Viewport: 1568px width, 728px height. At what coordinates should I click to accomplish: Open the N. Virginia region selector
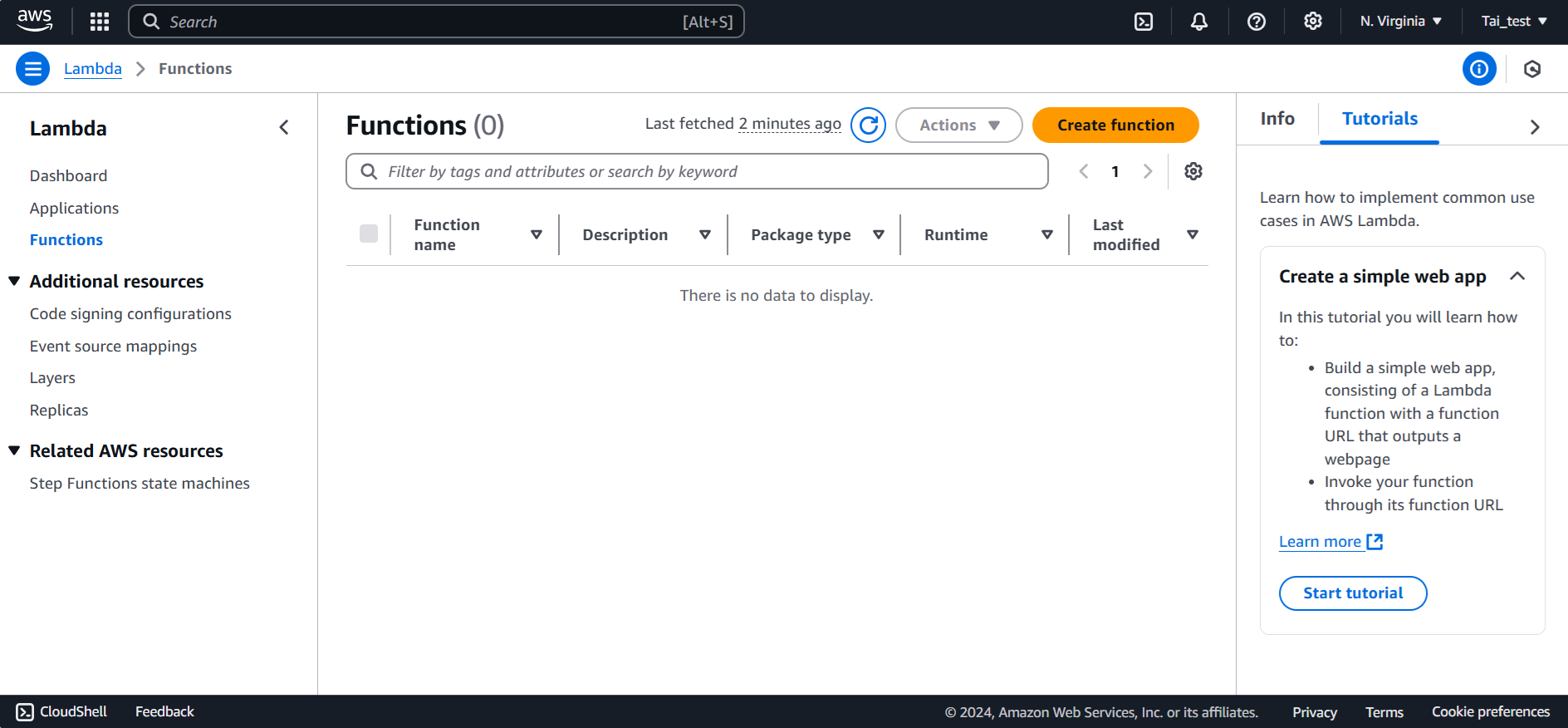coord(1401,22)
